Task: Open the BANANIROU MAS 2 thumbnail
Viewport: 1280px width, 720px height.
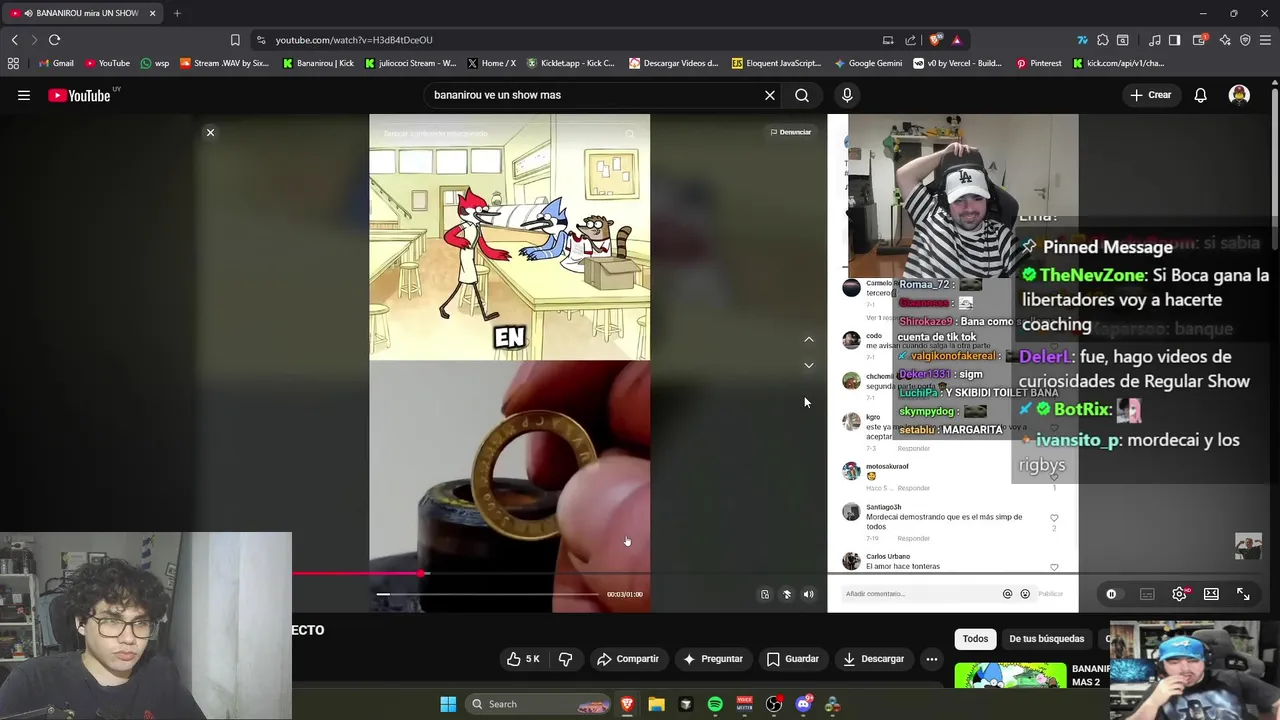Action: pyautogui.click(x=1010, y=676)
